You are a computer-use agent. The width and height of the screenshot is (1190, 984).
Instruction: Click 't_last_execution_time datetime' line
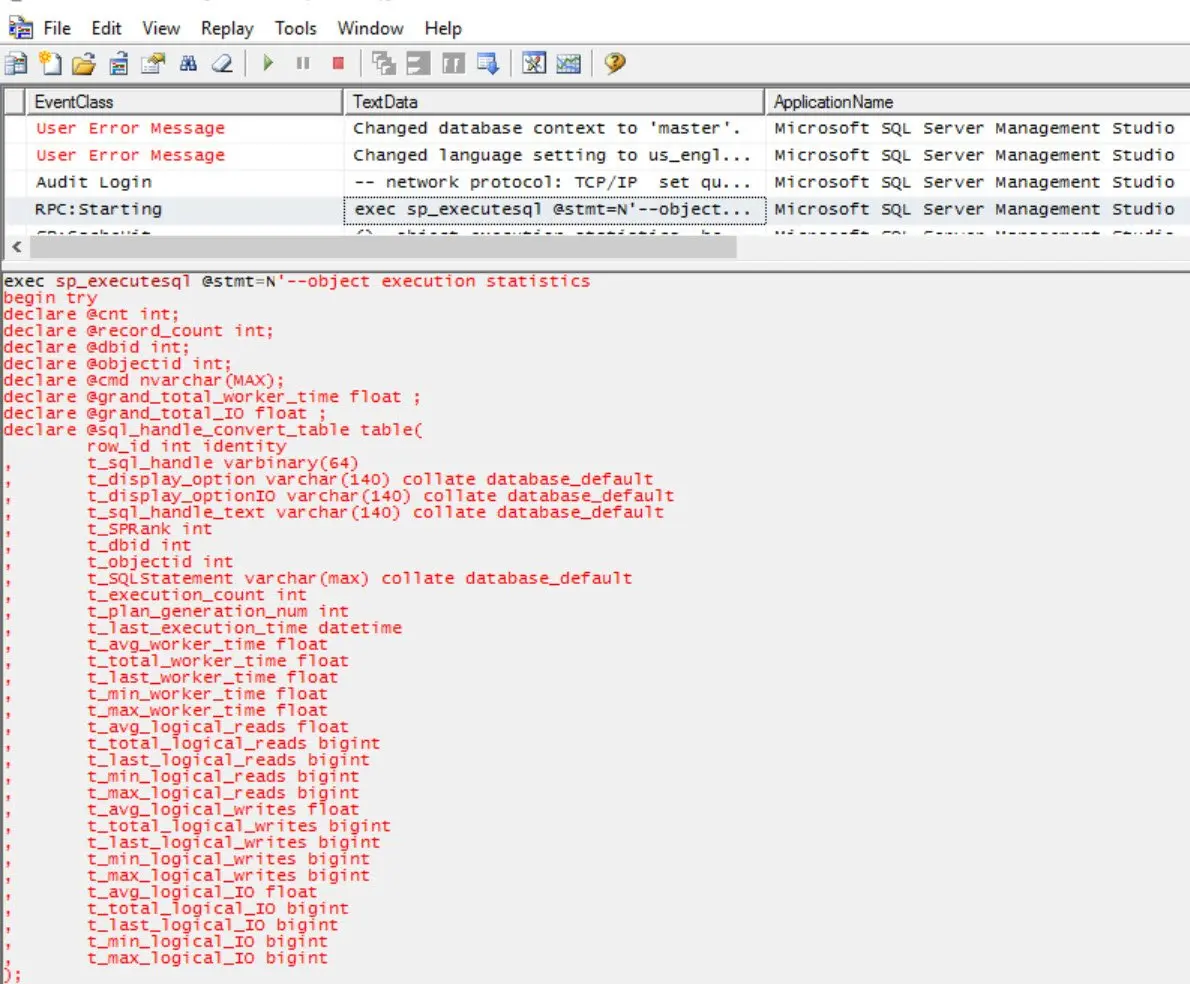244,628
